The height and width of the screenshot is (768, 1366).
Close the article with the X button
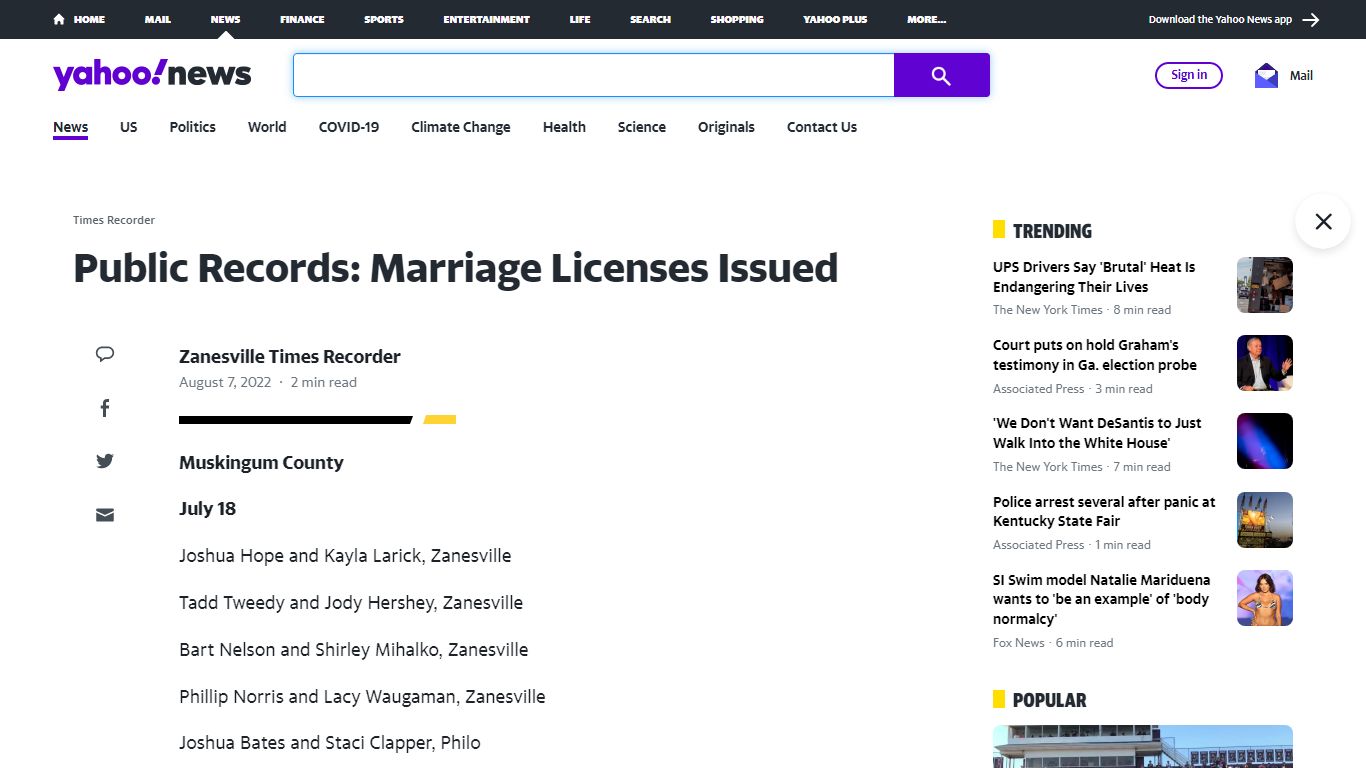[1323, 221]
